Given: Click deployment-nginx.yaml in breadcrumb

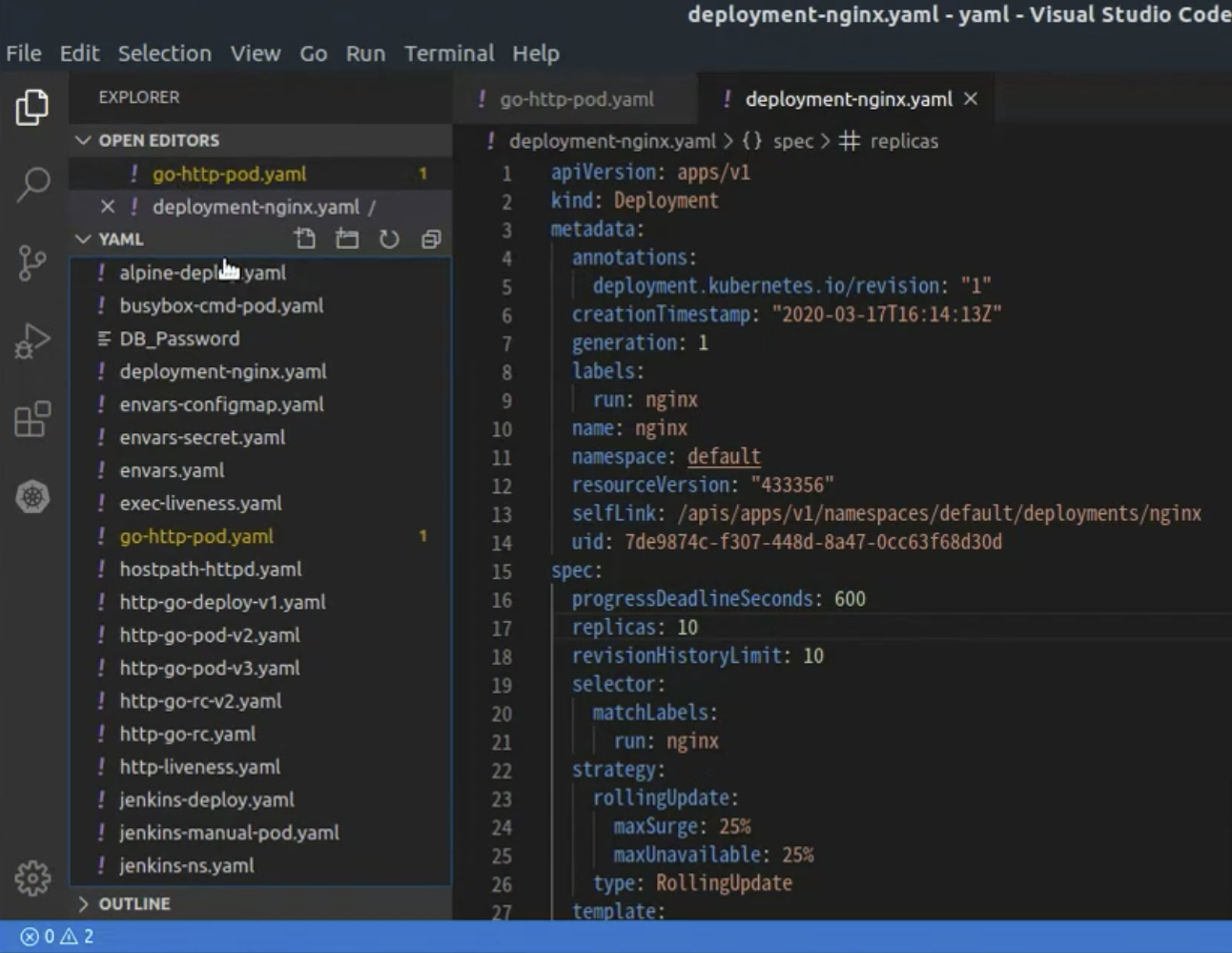Looking at the screenshot, I should [611, 141].
